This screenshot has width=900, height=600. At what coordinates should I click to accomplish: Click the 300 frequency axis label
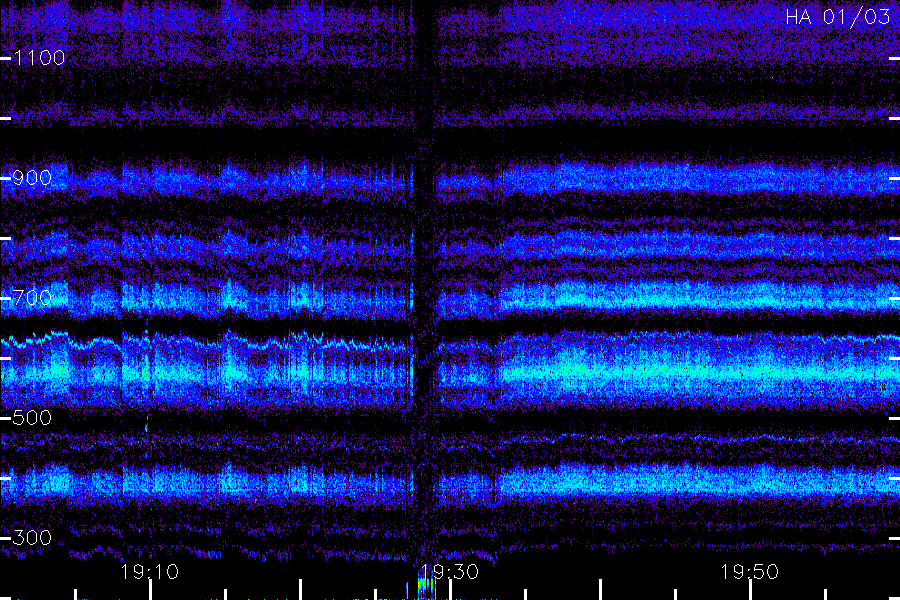coord(32,538)
